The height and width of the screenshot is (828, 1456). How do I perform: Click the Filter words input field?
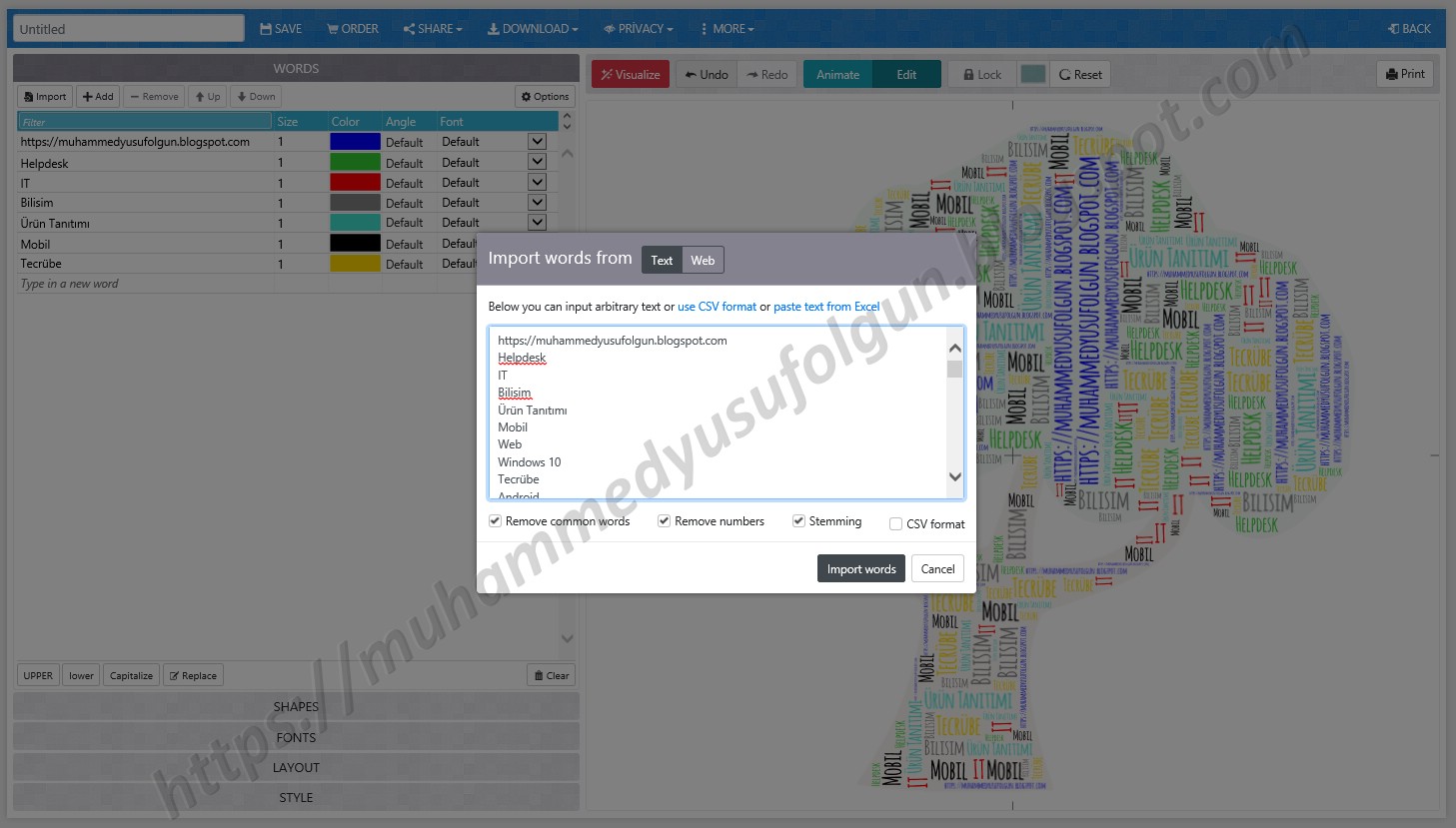pyautogui.click(x=145, y=122)
